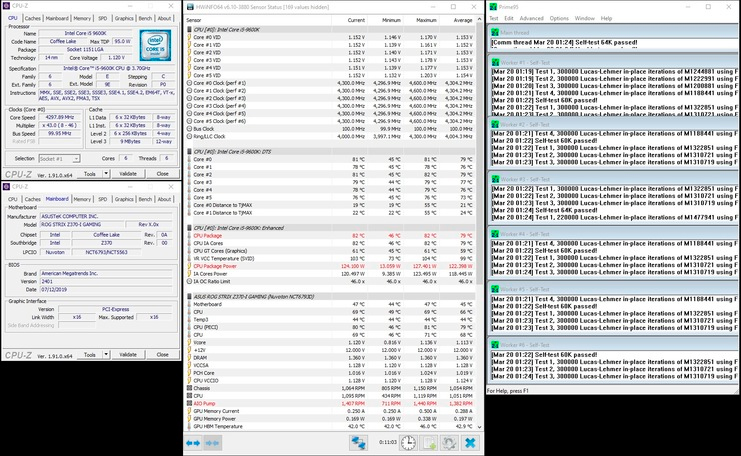
Task: Click Worker #5 Self-Test window icon
Action: [x=495, y=289]
